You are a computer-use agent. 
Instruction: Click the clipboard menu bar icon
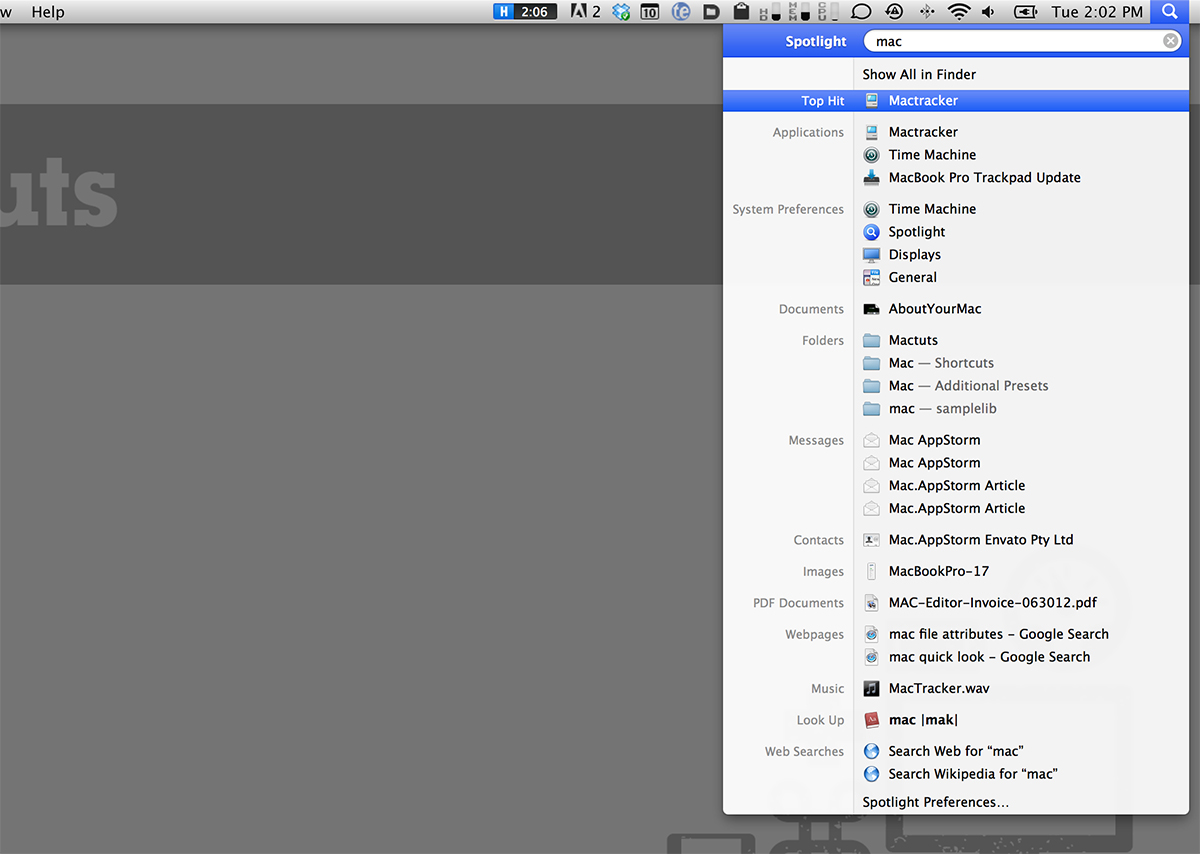point(741,12)
